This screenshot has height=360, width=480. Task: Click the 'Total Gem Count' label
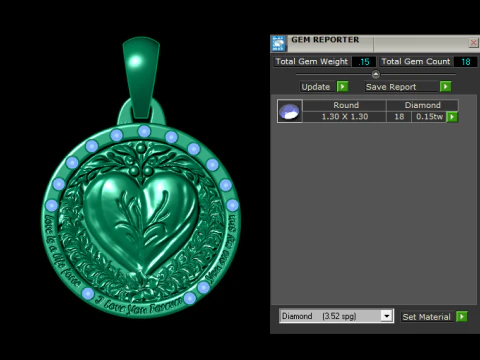tap(416, 62)
